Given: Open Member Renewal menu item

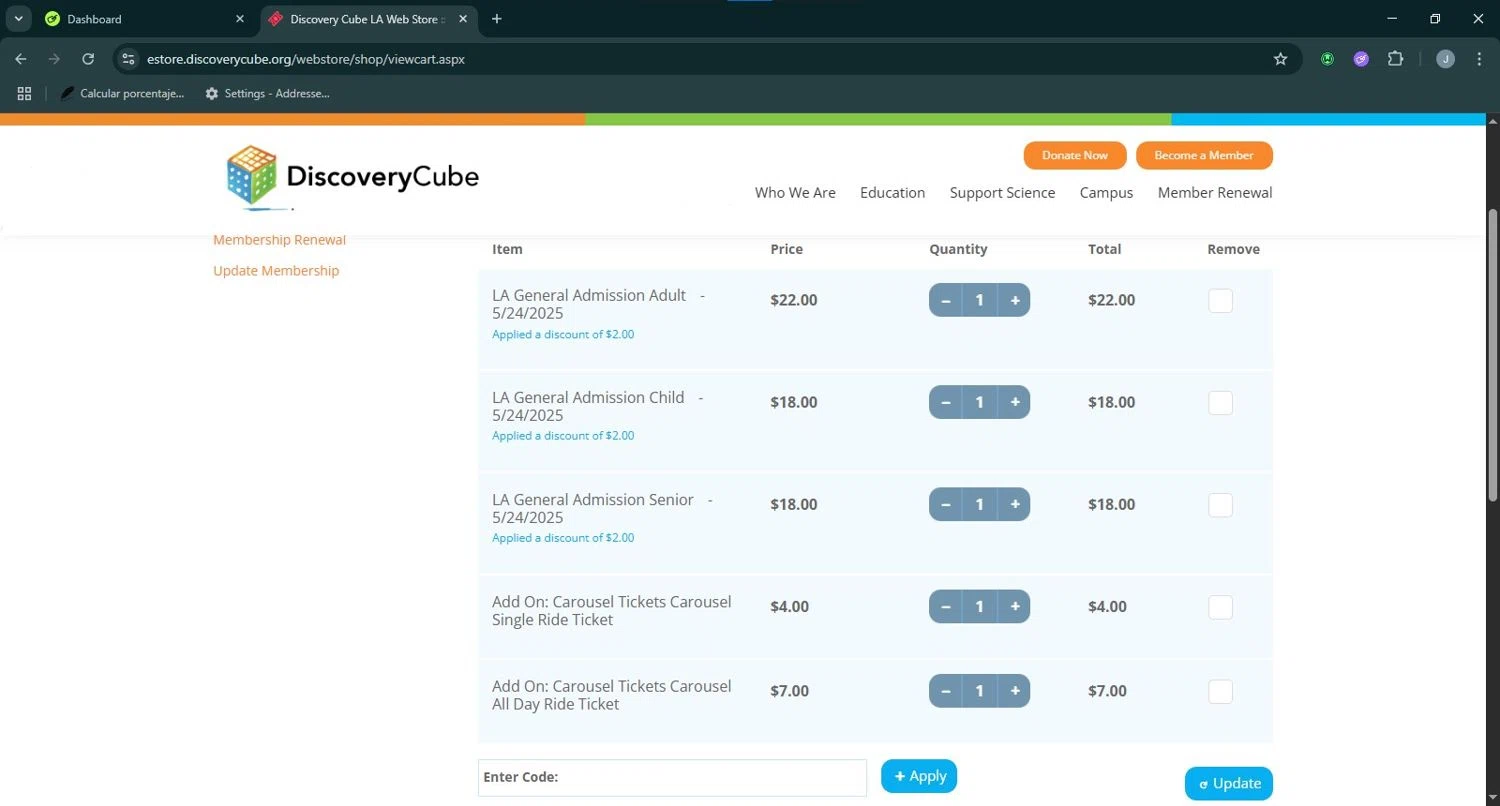Looking at the screenshot, I should tap(1215, 193).
